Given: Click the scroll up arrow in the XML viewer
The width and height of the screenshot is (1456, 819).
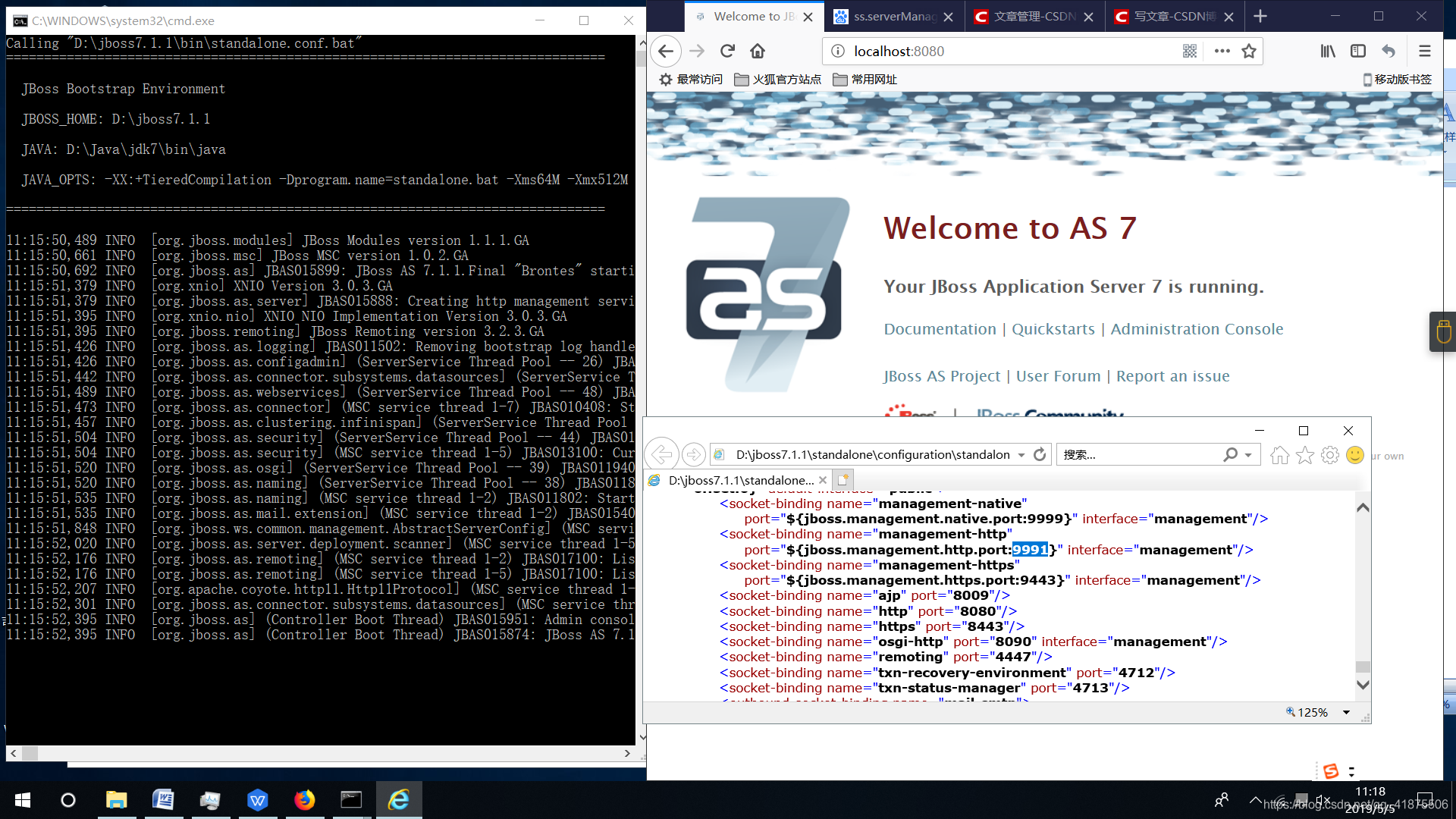Looking at the screenshot, I should point(1362,507).
